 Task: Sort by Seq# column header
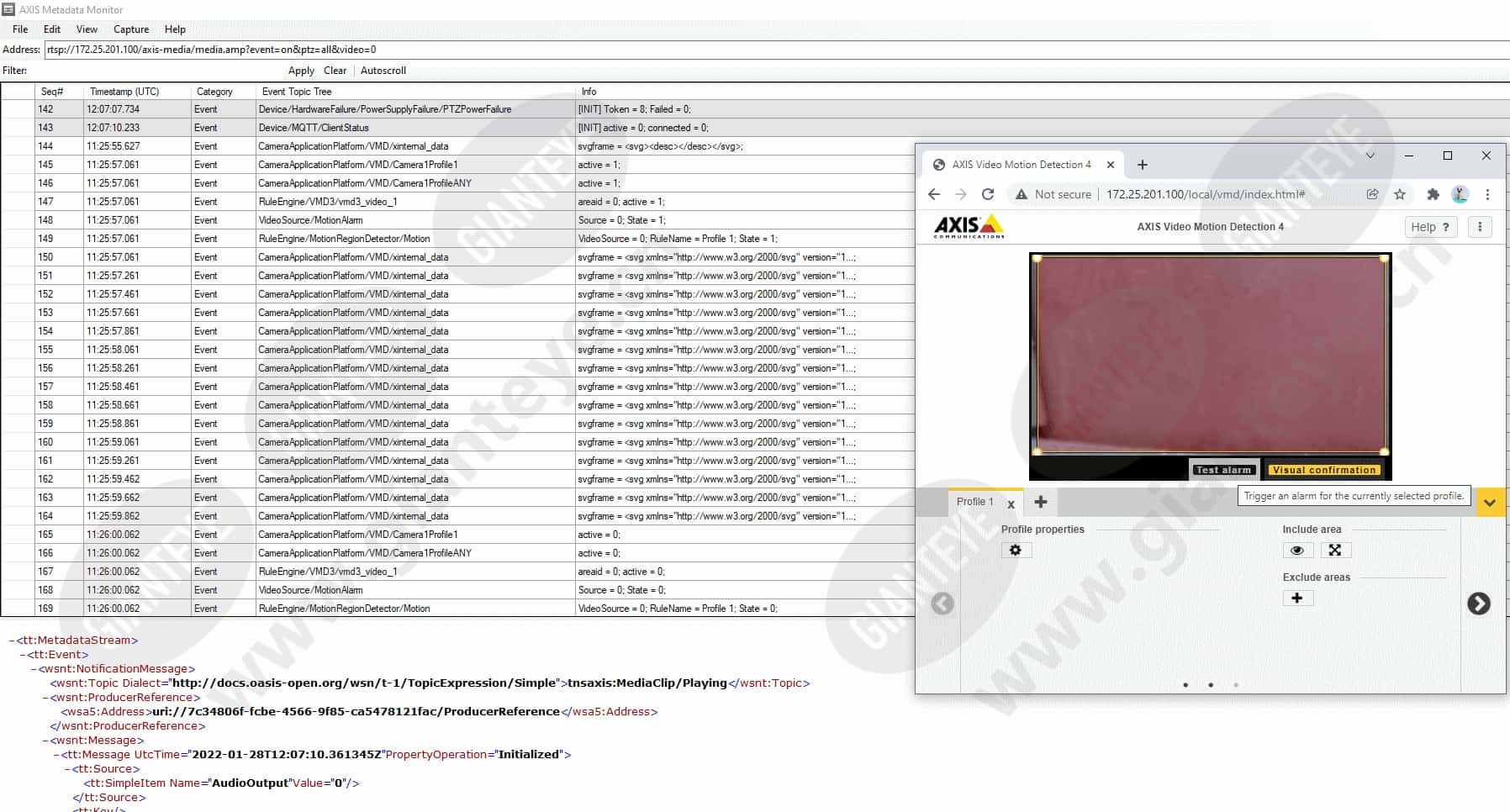pyautogui.click(x=52, y=92)
